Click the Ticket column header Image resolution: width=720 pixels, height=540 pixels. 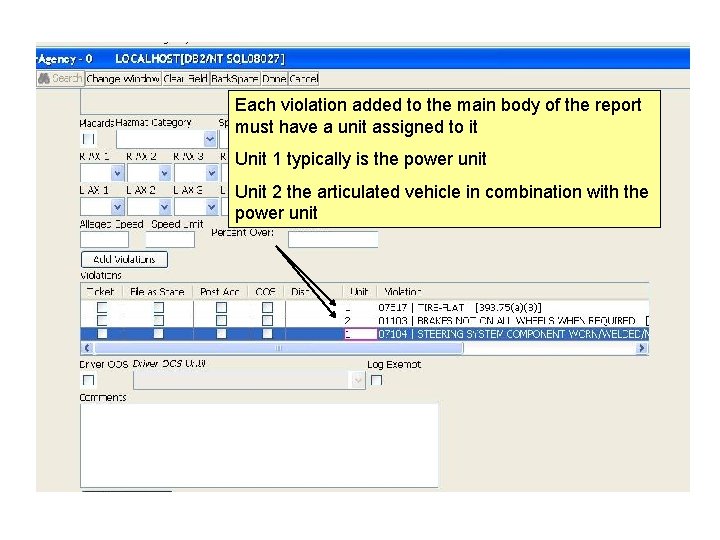click(x=101, y=292)
